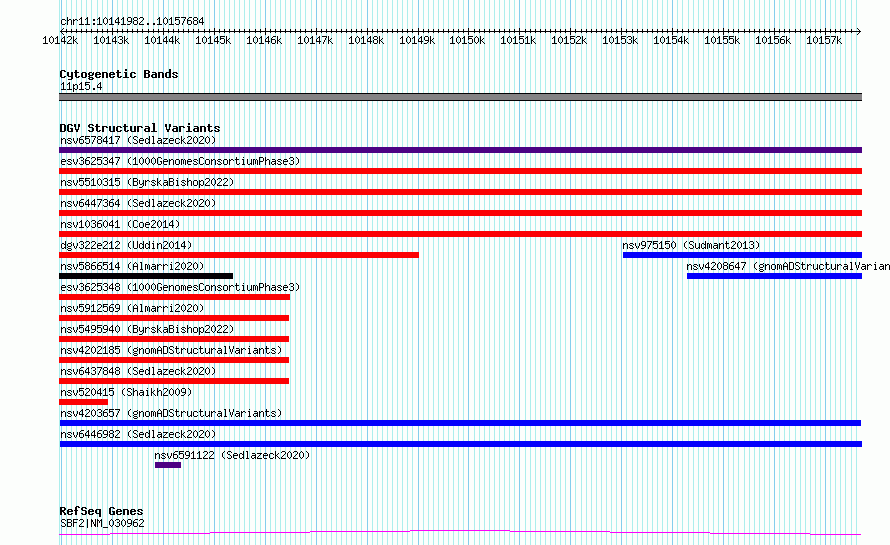Select the red dgv322e212 variant bar
Screen dimensions: 890x545
[239, 255]
